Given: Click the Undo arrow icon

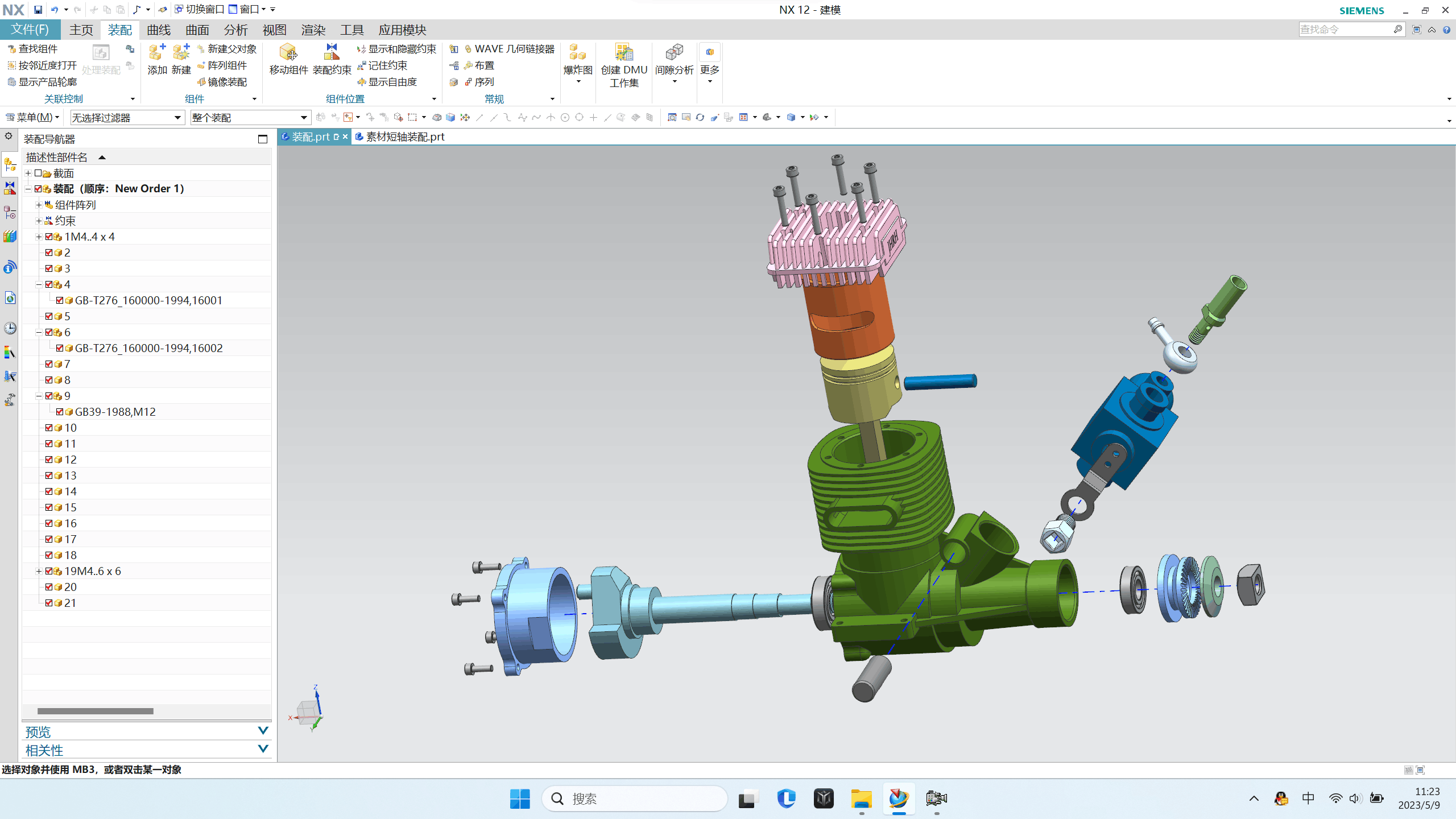Looking at the screenshot, I should point(55,10).
